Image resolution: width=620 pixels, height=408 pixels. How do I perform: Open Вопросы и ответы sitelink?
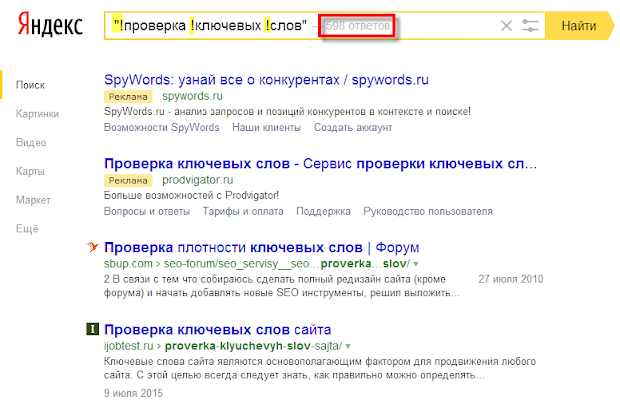[147, 212]
